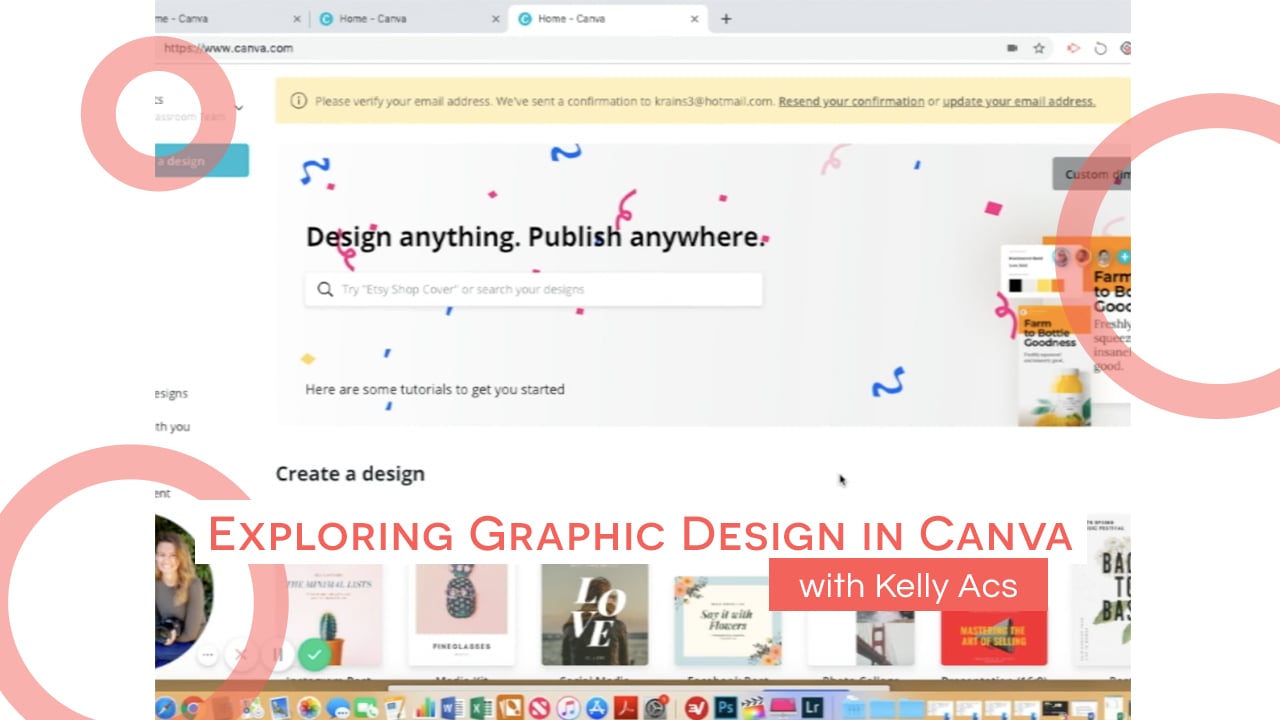The image size is (1280, 720).
Task: Open Messages in the dock
Action: pos(338,708)
